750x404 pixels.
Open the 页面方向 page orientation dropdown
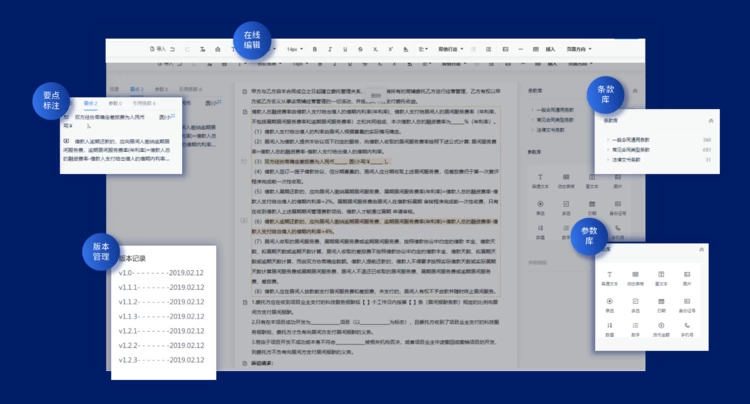(x=579, y=48)
